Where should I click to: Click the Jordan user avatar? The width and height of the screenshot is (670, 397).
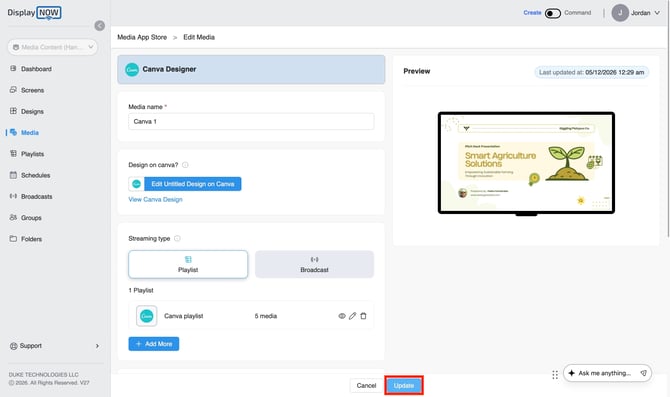click(620, 13)
